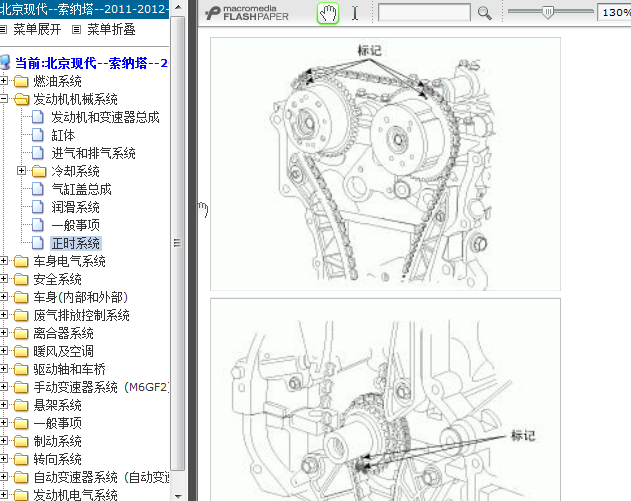Click the sidebar vertical scrollbar thumb

[177, 243]
